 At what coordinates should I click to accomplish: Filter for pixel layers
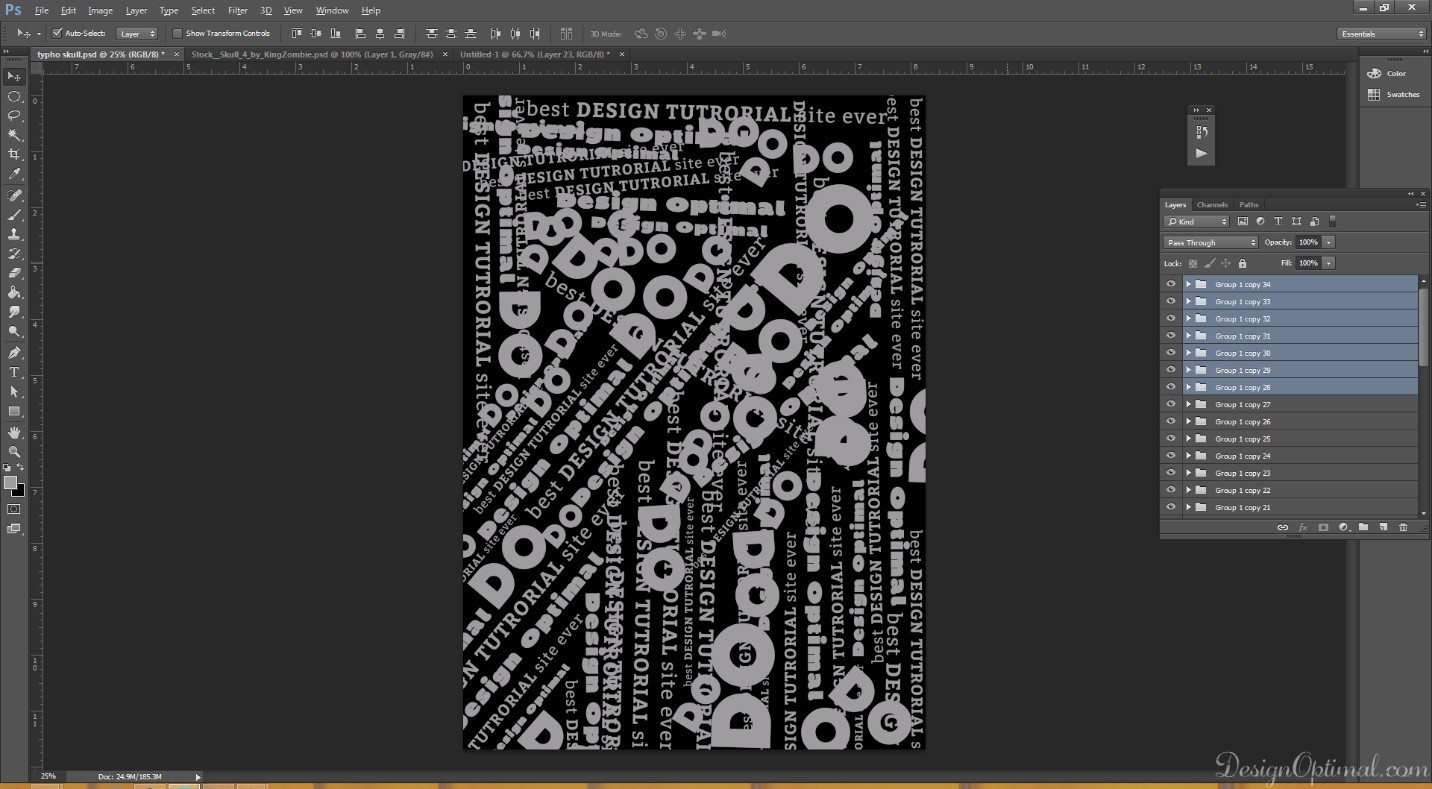1243,221
